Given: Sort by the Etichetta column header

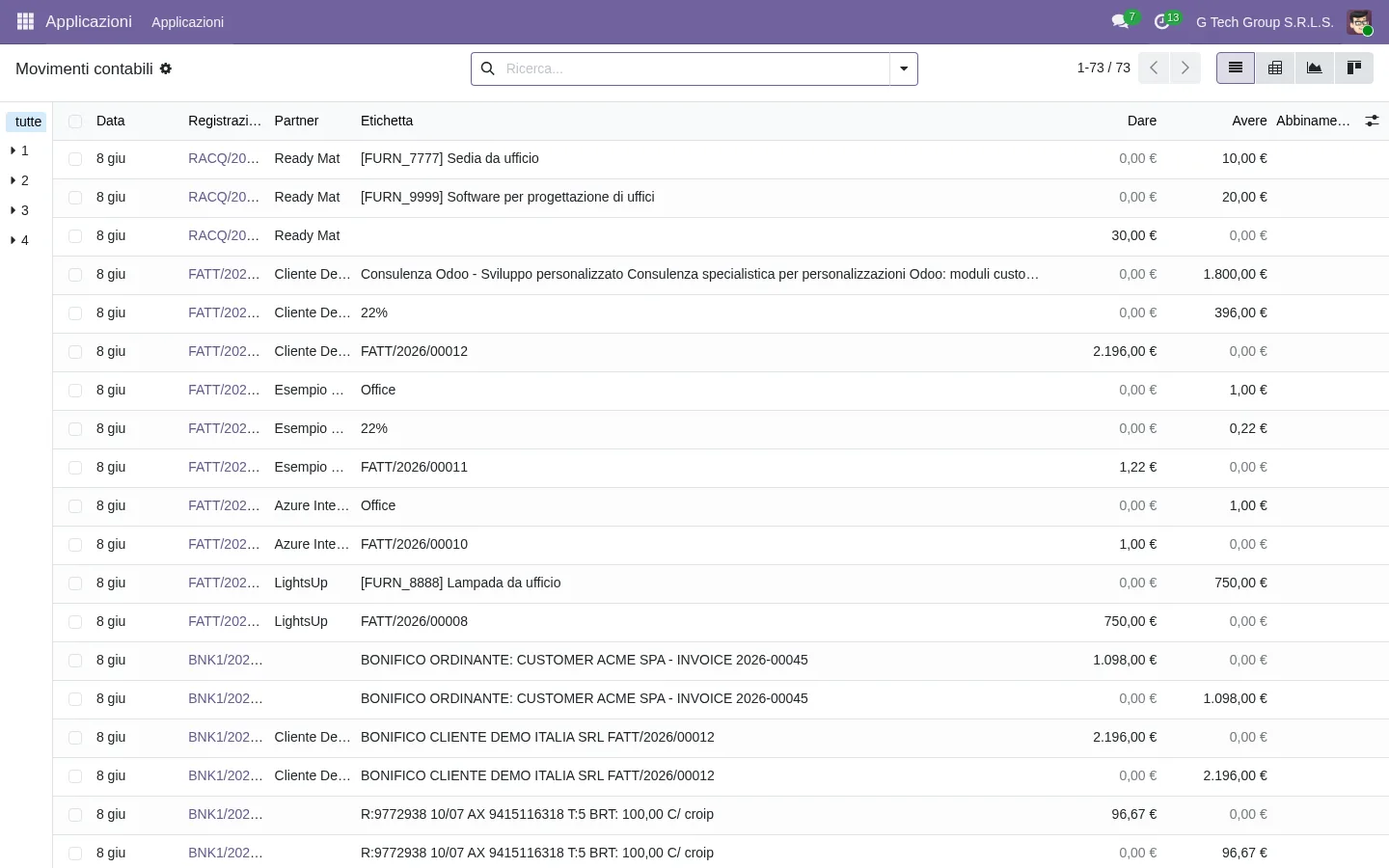Looking at the screenshot, I should [x=387, y=121].
